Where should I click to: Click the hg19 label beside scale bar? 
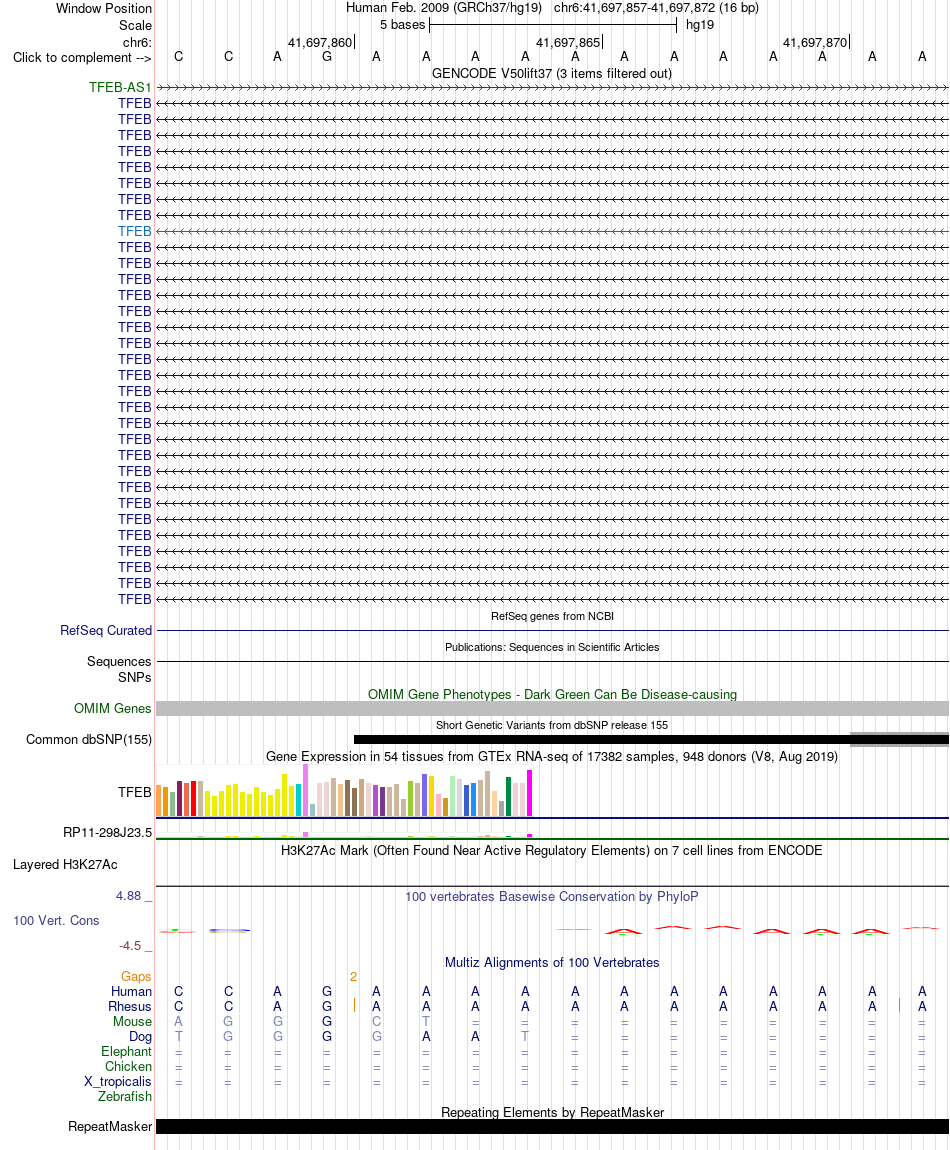700,24
